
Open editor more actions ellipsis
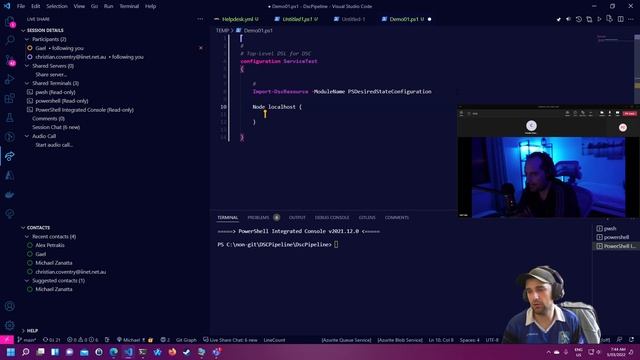(631, 19)
